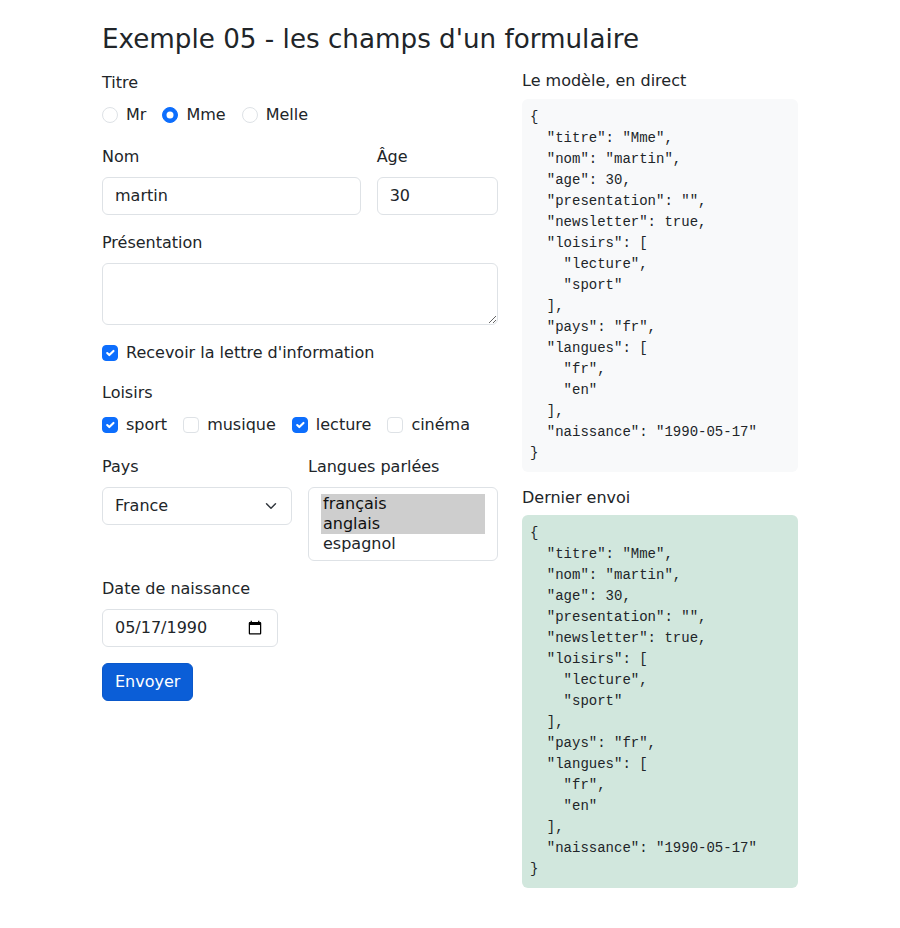The image size is (900, 928).
Task: Open the Pays dropdown showing France
Action: (x=197, y=506)
